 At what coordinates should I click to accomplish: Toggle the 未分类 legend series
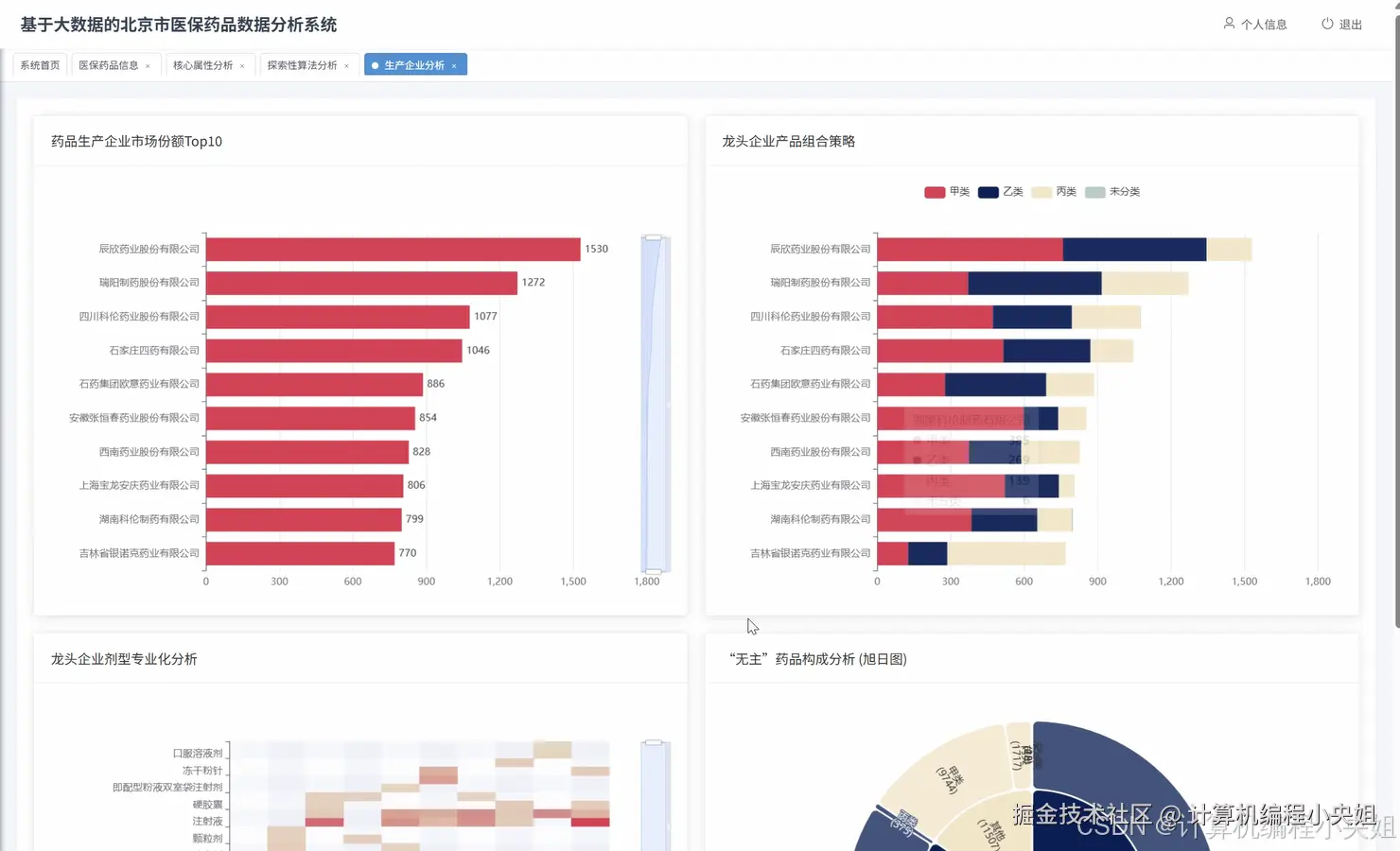(1112, 192)
